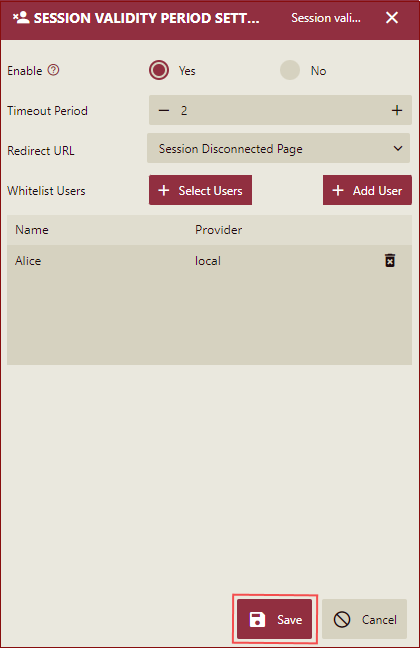Click the Cancel button label

379,619
